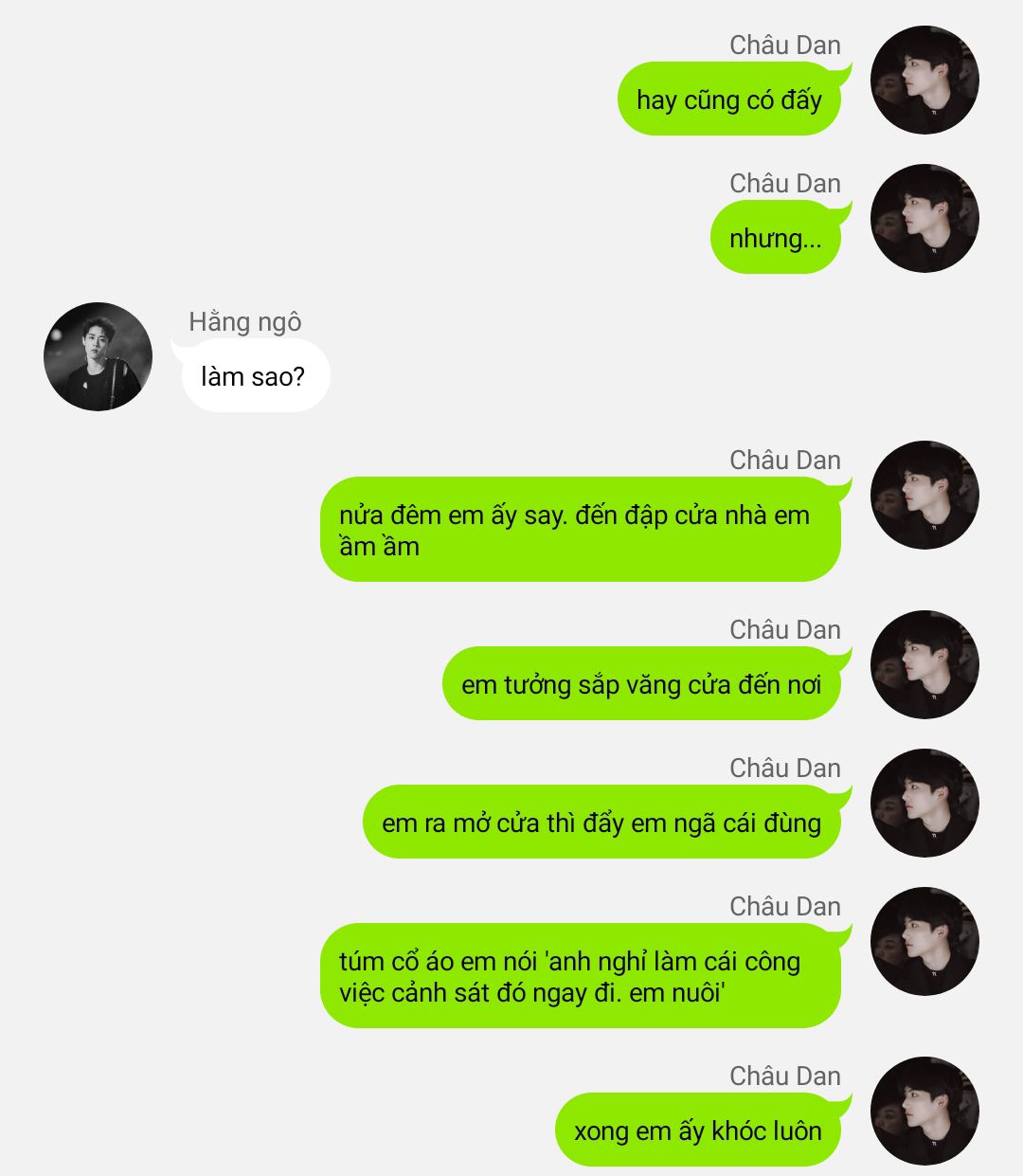This screenshot has width=1023, height=1176.
Task: Select the white 'làm sao?' bubble
Action: [x=254, y=376]
